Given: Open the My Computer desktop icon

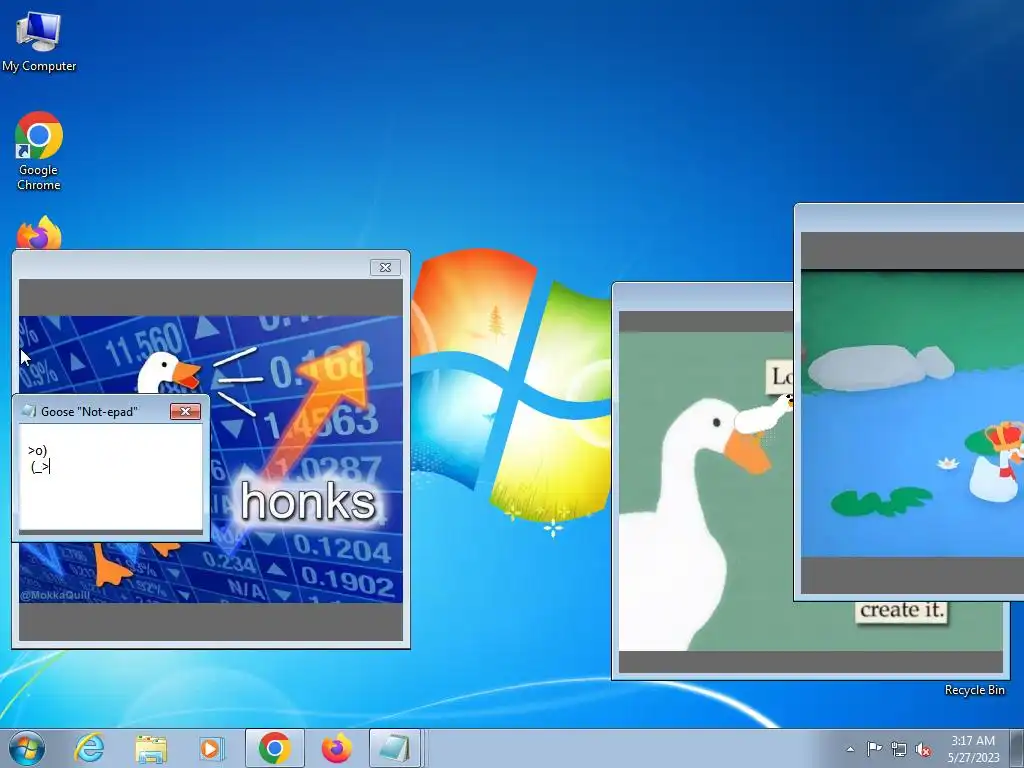Looking at the screenshot, I should [x=39, y=40].
